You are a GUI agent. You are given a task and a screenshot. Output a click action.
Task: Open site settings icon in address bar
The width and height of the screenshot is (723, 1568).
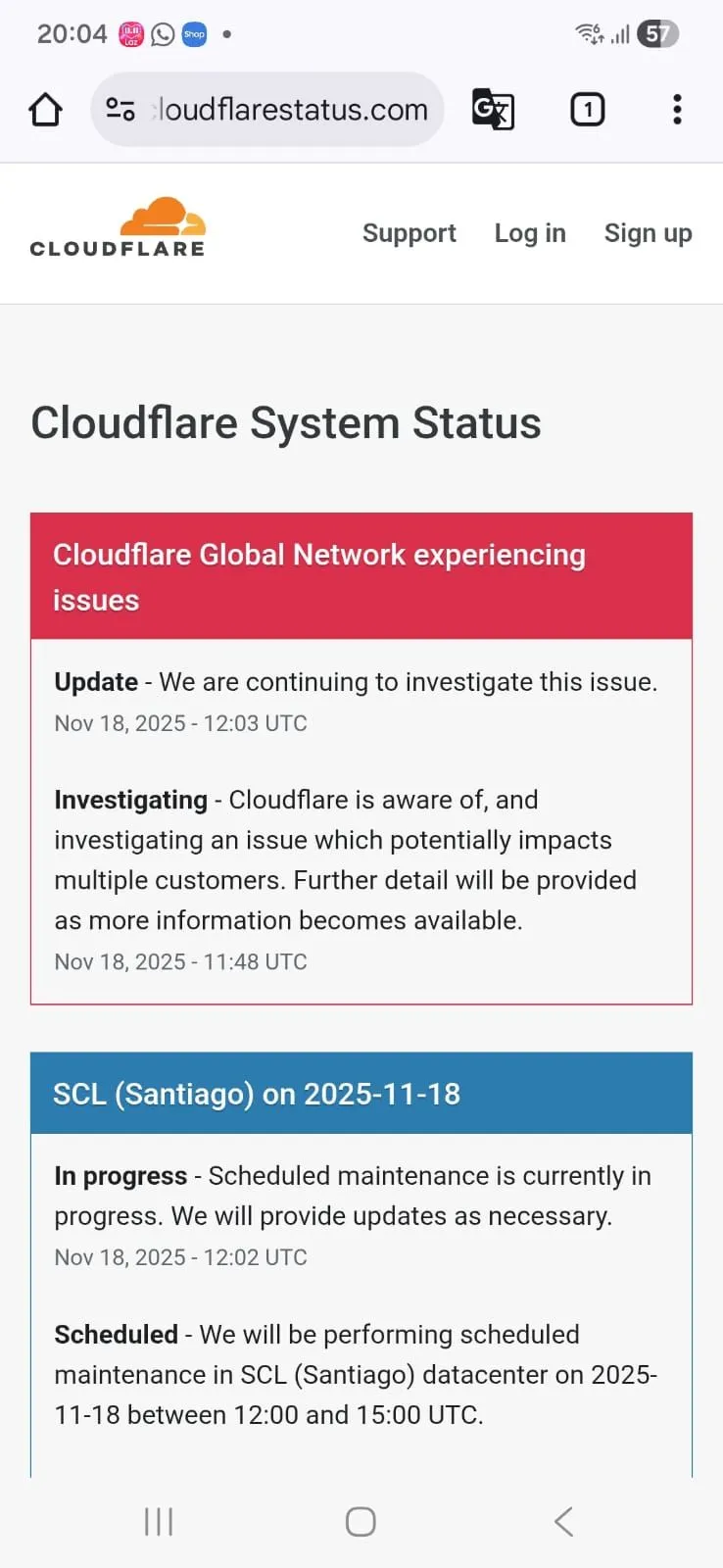(x=120, y=110)
